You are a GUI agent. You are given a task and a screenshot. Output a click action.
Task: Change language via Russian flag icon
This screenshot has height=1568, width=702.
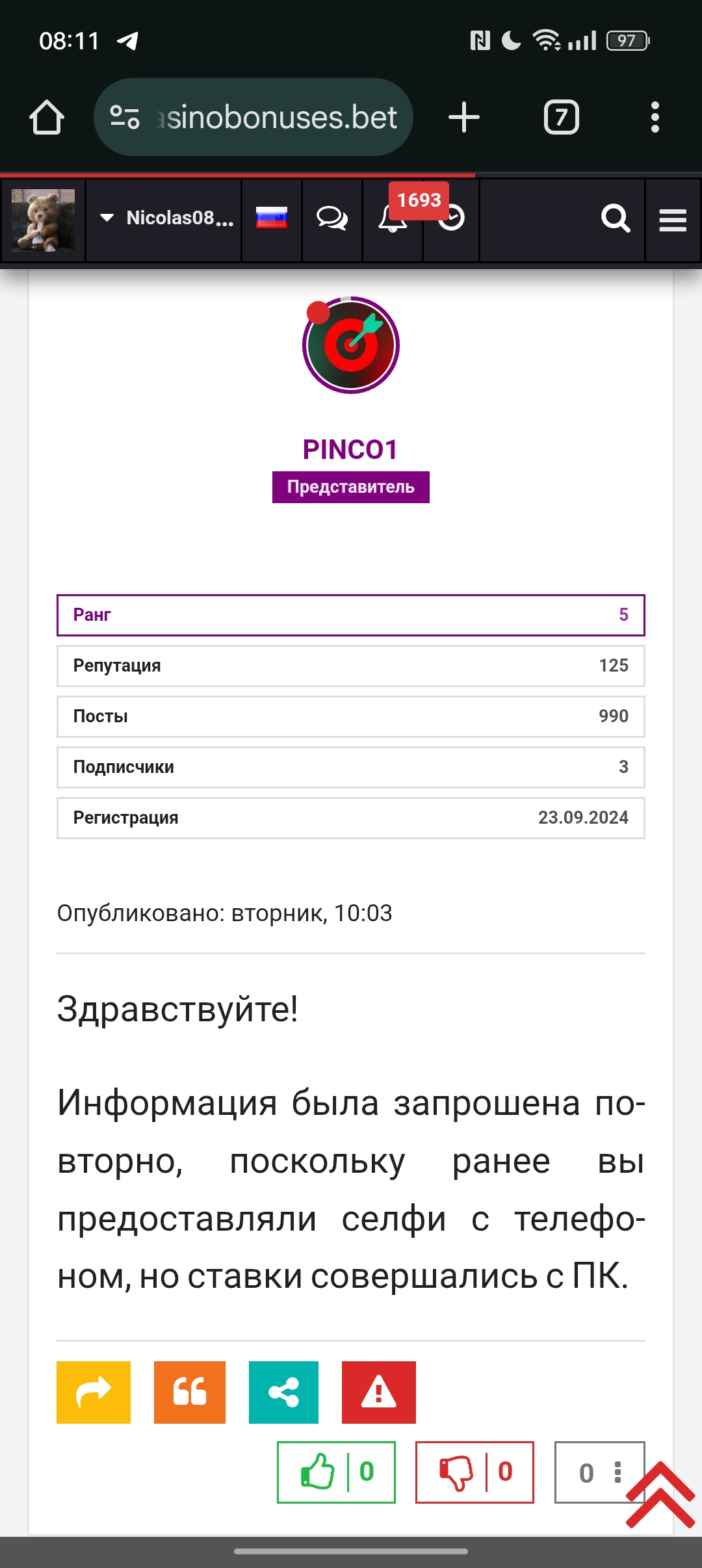[x=271, y=218]
